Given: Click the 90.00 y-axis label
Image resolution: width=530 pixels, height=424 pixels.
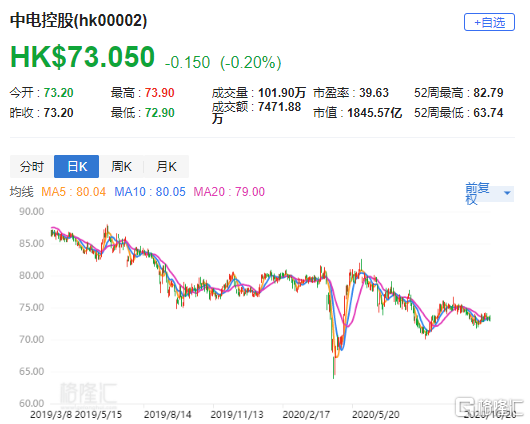Looking at the screenshot, I should (31, 212).
